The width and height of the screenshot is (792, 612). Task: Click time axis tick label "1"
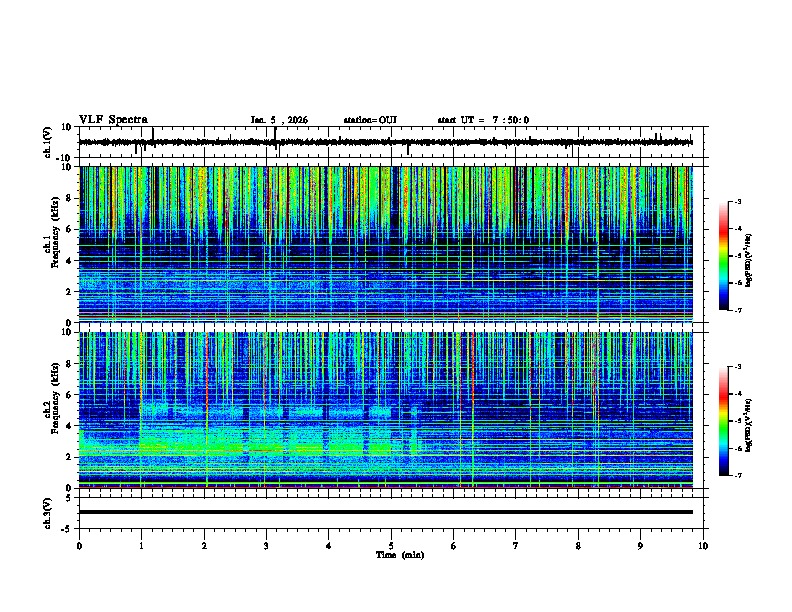141,546
